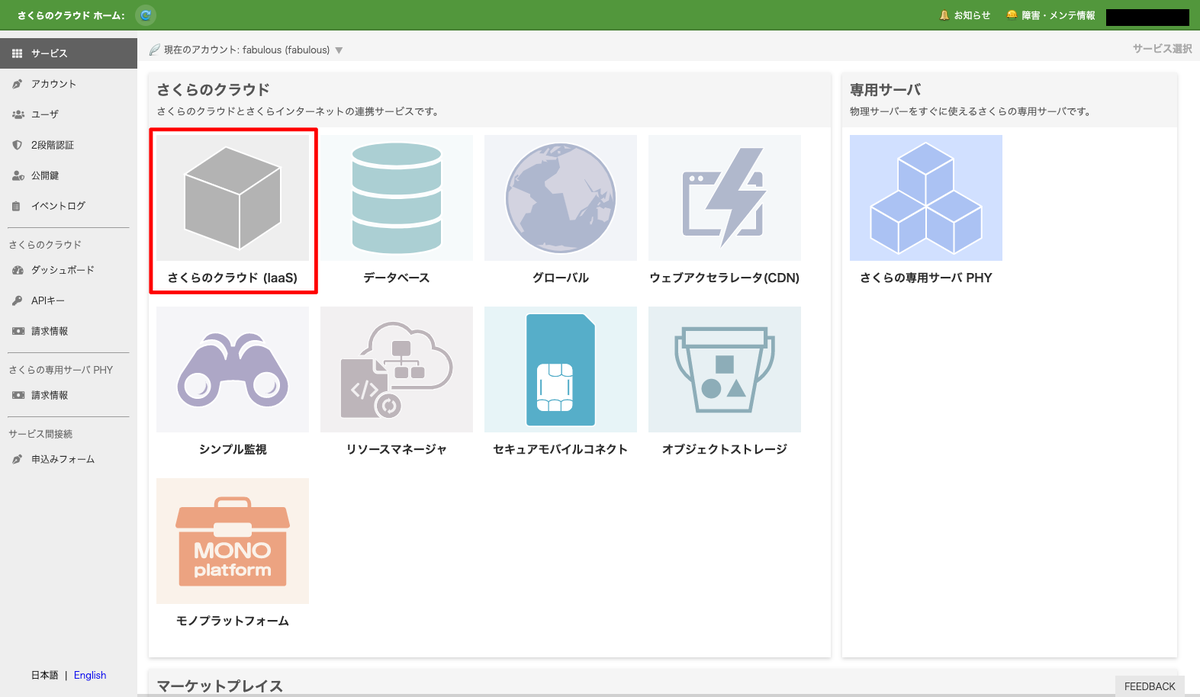Open the MONO platform toolbox icon

[233, 541]
